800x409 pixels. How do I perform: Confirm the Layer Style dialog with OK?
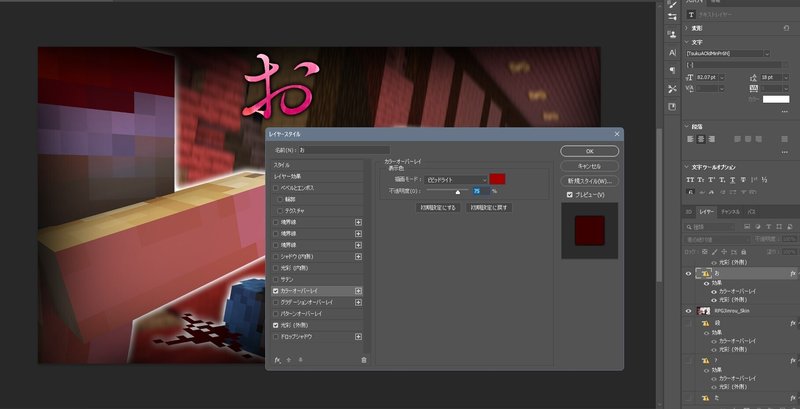click(589, 151)
